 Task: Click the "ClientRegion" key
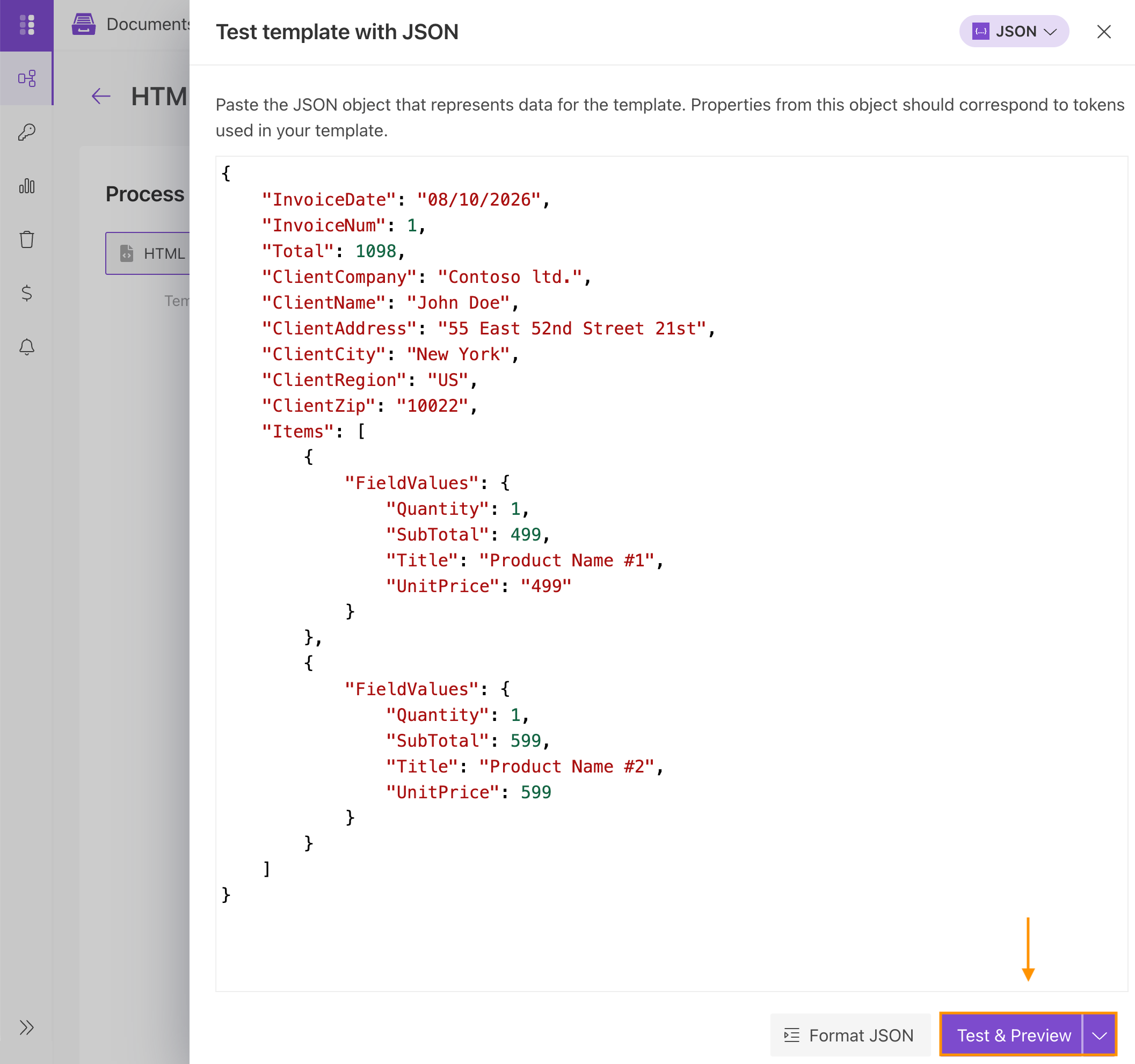click(334, 380)
